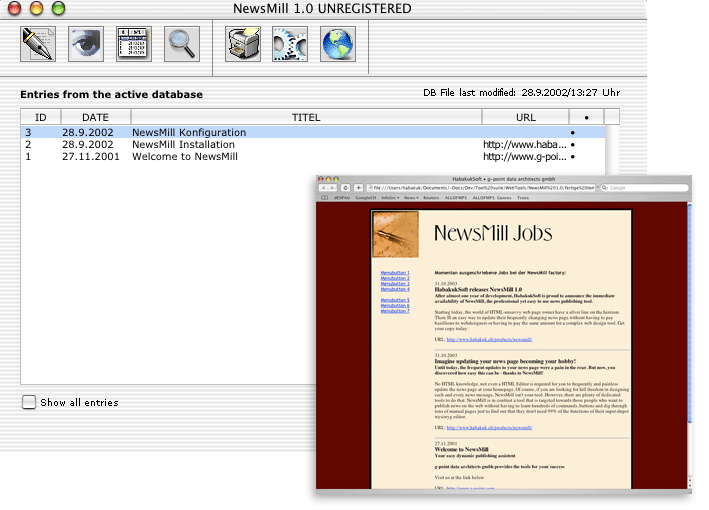This screenshot has width=709, height=510.
Task: Open the ALLOFMP3 bookmark
Action: pyautogui.click(x=455, y=198)
